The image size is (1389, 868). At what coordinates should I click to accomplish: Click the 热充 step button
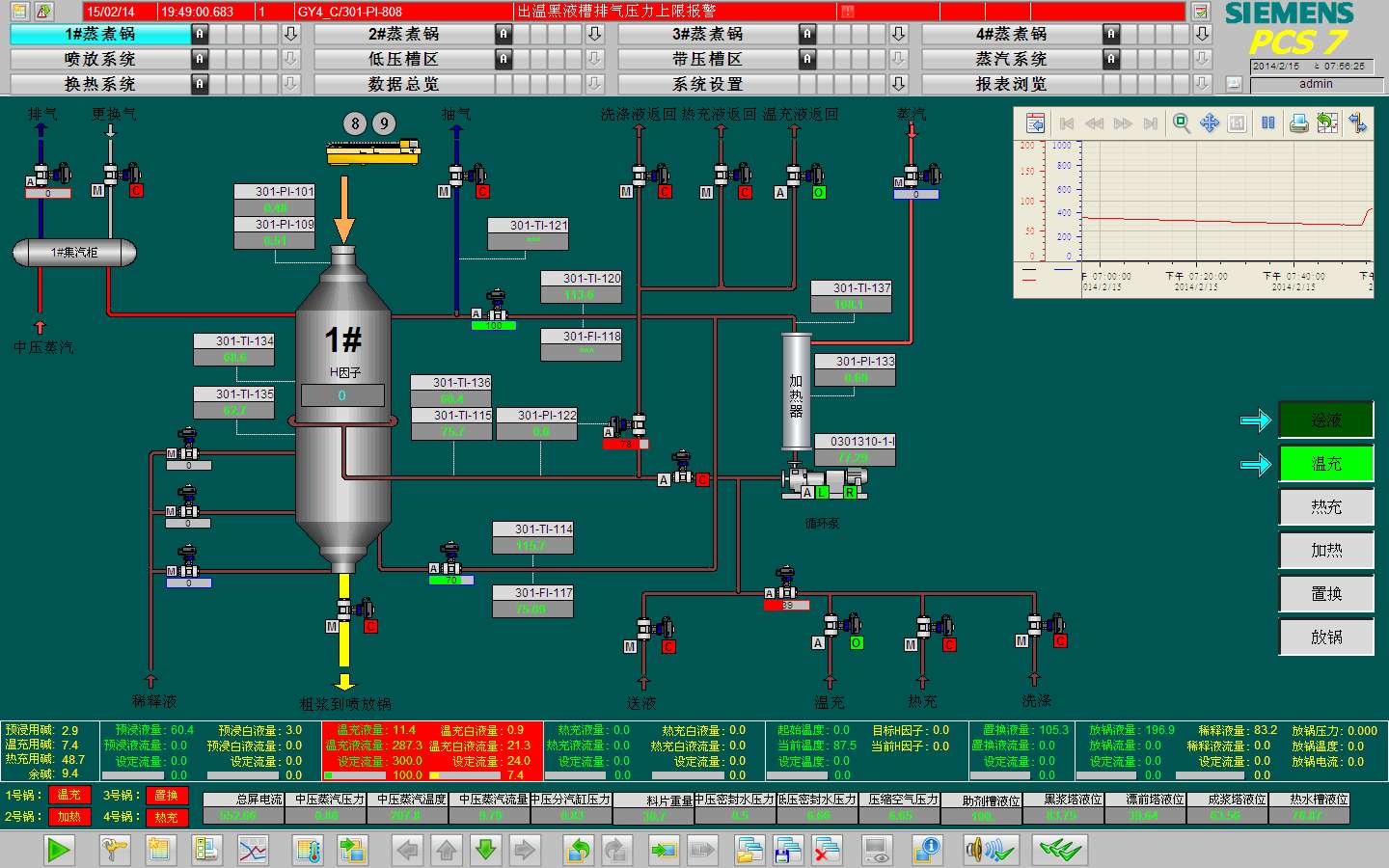click(1326, 506)
